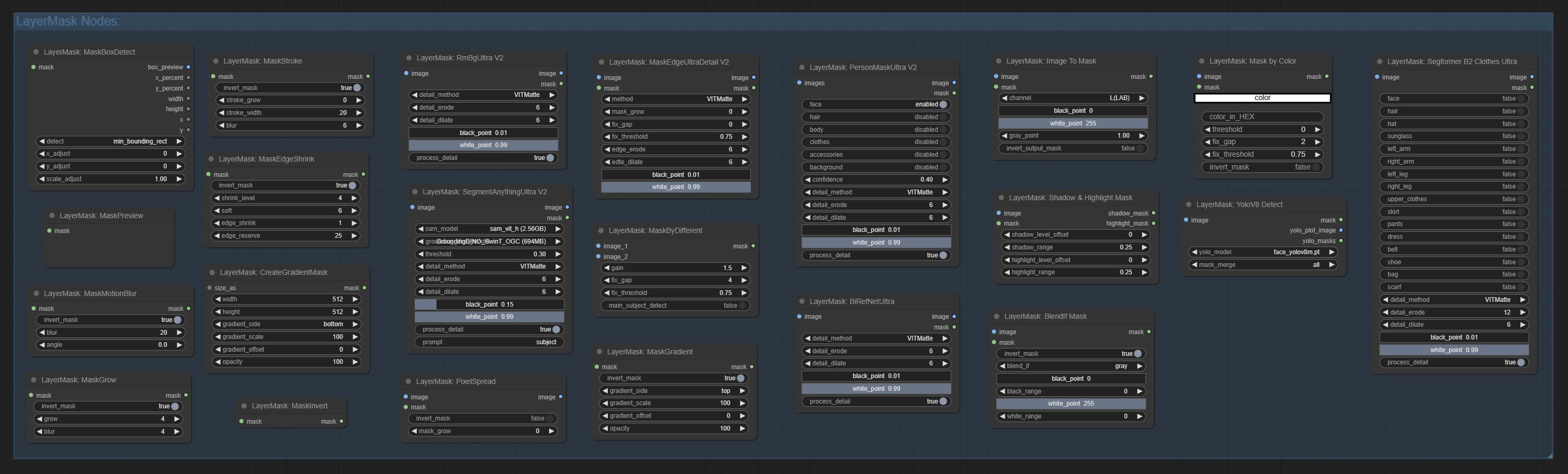Click the color_in_HEX input field
This screenshot has width=1568, height=474.
click(x=1262, y=117)
